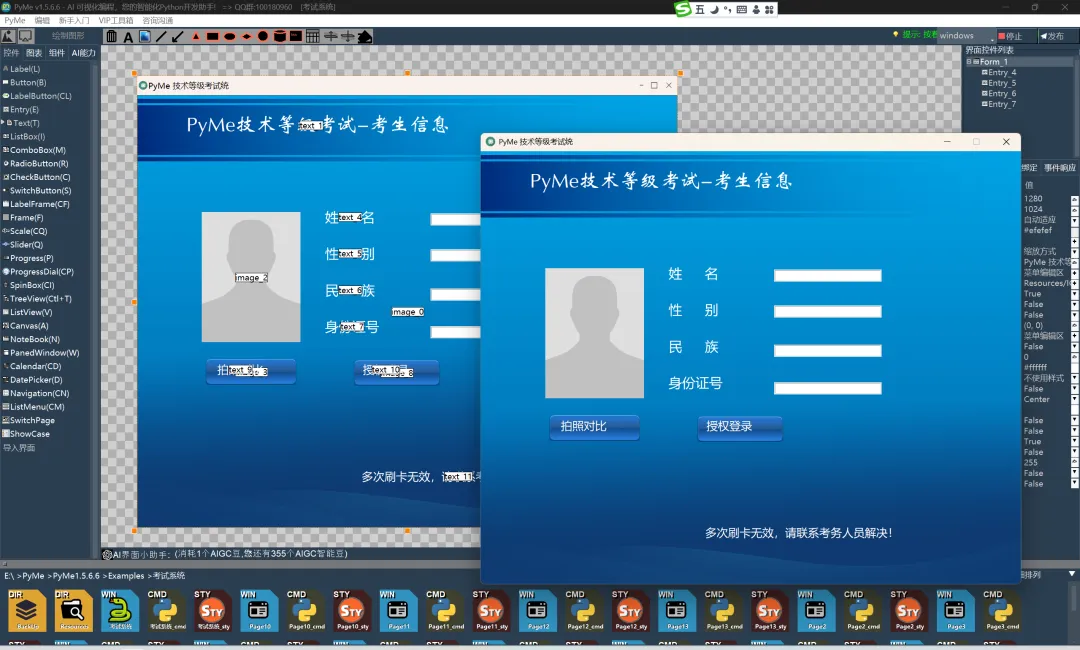1080x650 pixels.
Task: Select the table grid drawing tool
Action: (x=313, y=36)
